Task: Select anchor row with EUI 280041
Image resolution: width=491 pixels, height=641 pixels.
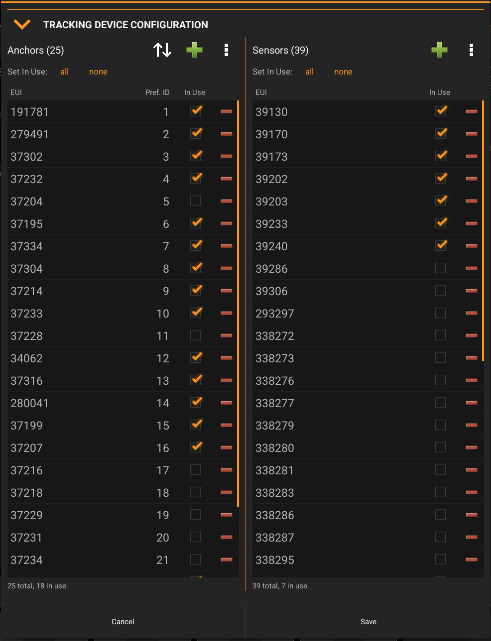Action: click(122, 403)
